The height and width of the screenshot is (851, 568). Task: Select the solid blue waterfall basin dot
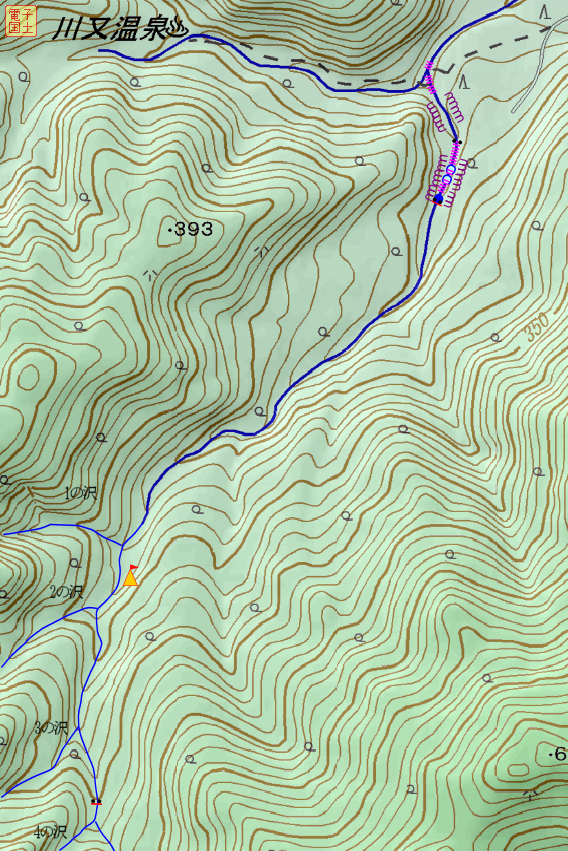click(x=438, y=199)
